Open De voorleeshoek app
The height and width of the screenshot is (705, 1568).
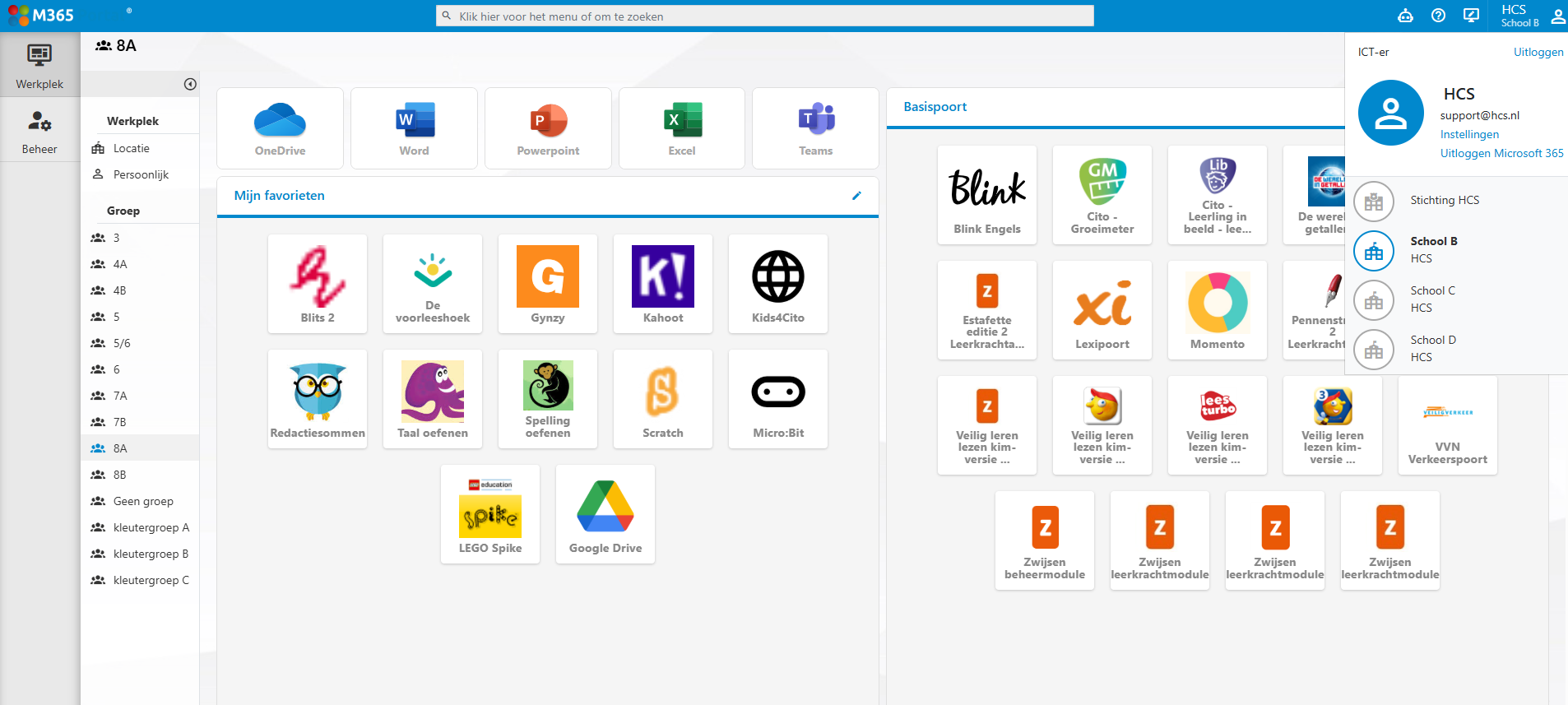coord(433,284)
